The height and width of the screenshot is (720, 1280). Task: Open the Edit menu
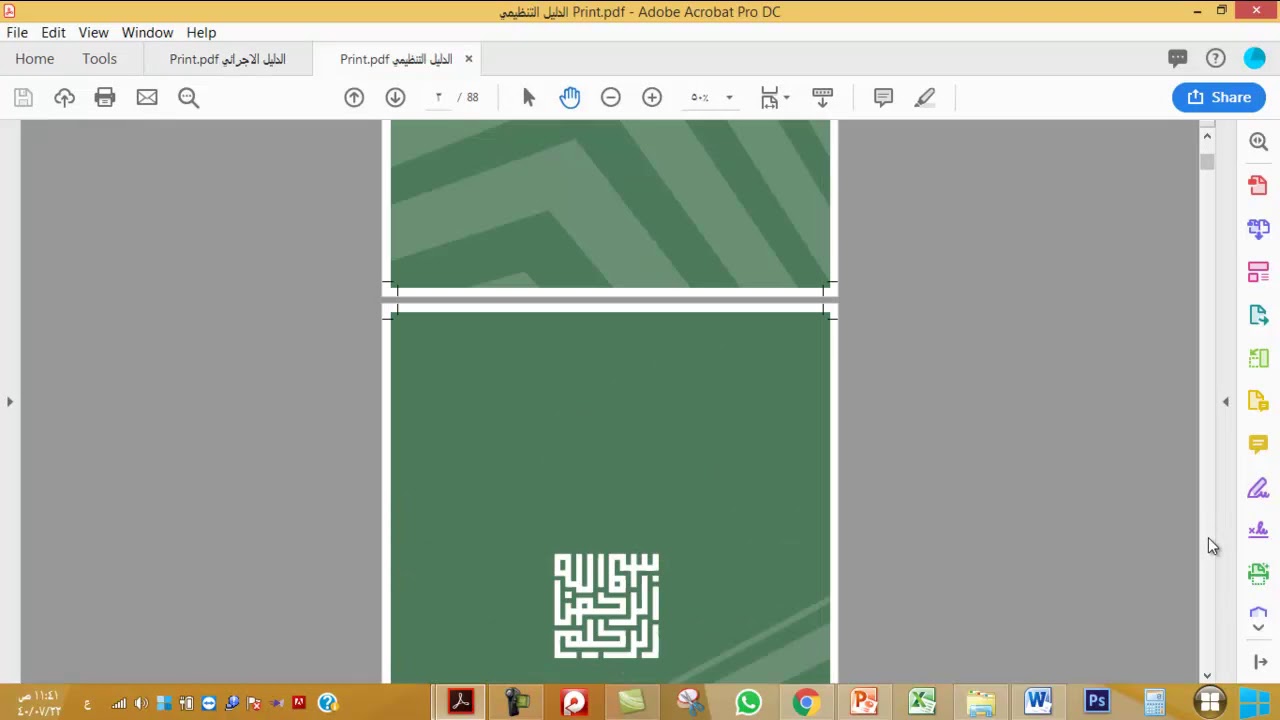point(53,32)
